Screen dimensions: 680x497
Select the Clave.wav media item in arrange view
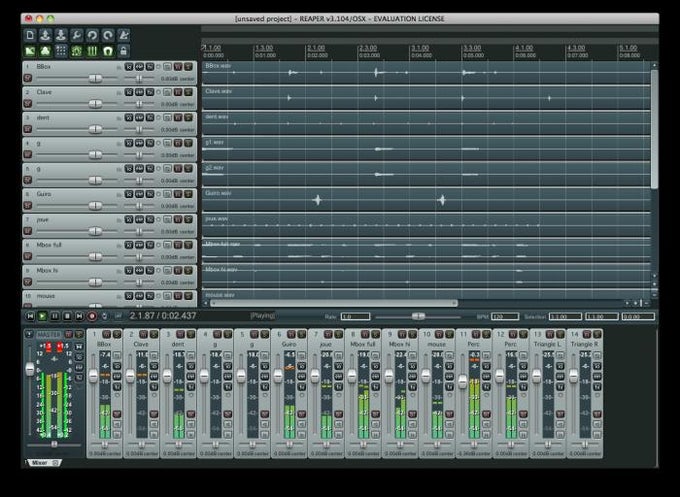pyautogui.click(x=426, y=98)
